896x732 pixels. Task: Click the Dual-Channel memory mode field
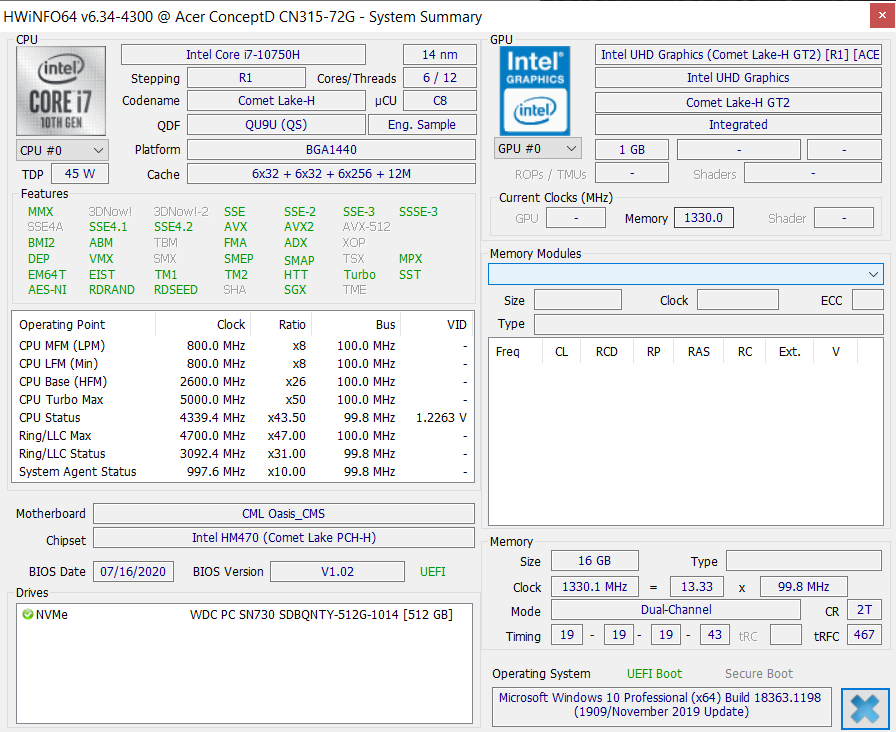(676, 610)
